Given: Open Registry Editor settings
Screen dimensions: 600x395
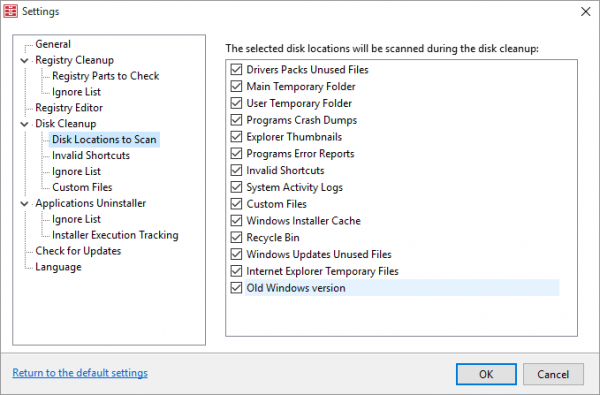Looking at the screenshot, I should [x=69, y=108].
